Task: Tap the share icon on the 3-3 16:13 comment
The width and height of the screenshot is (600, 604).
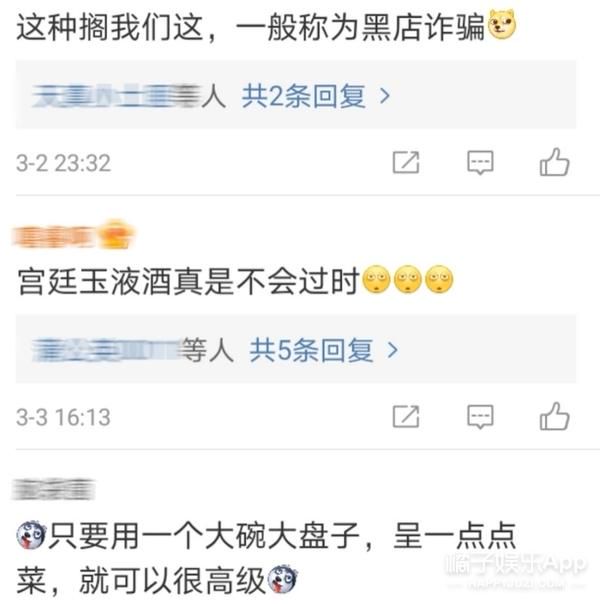Action: [406, 416]
